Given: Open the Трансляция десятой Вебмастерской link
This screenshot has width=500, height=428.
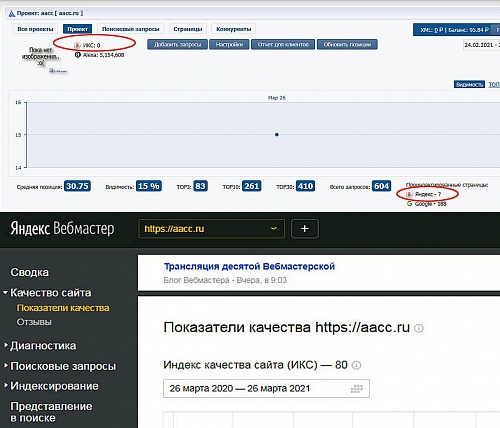Looking at the screenshot, I should pos(249,266).
